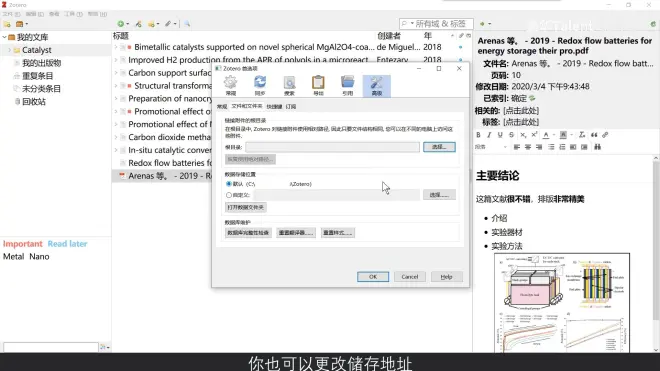This screenshot has height=371, width=660.
Task: Toggle underline in note editor
Action: click(500, 135)
